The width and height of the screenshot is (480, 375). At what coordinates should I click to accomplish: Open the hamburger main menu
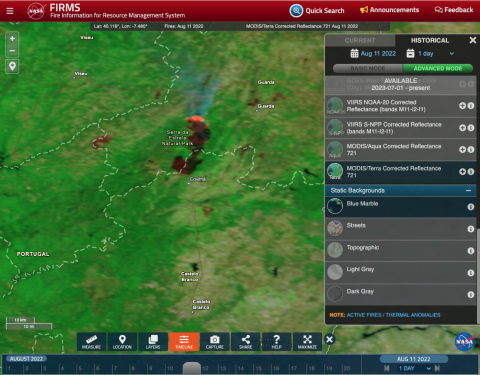(x=10, y=11)
